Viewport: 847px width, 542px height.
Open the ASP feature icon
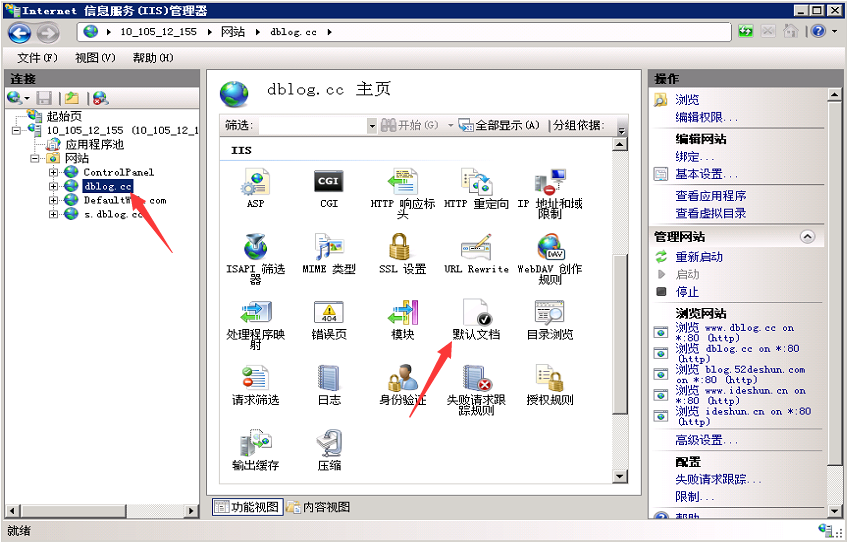[256, 187]
